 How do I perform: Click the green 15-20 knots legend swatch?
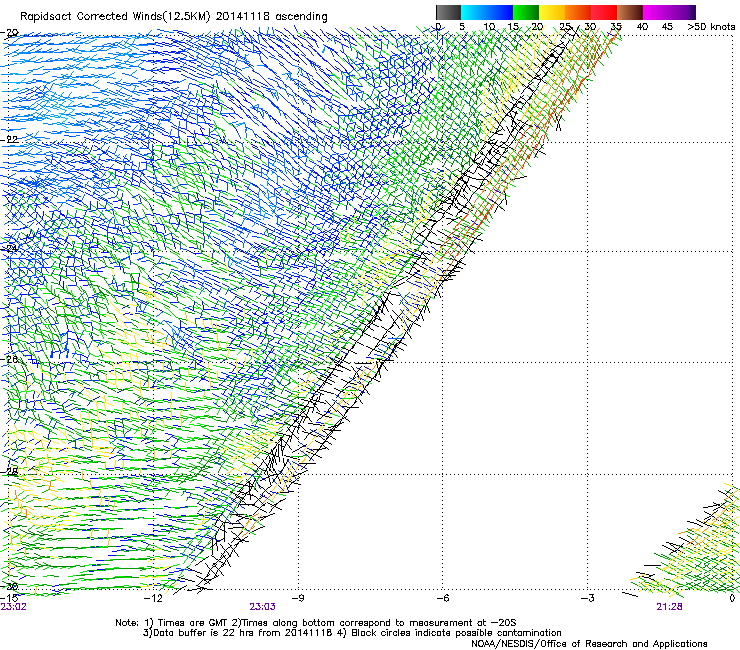pos(526,12)
